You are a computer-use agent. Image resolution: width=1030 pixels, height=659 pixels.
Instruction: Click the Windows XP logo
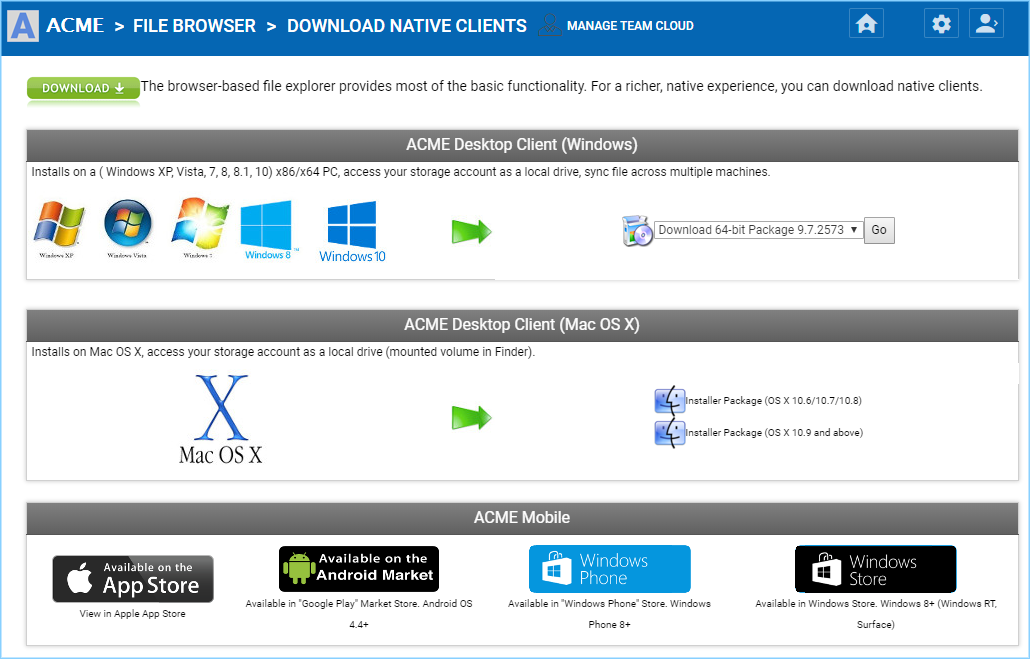pyautogui.click(x=58, y=229)
